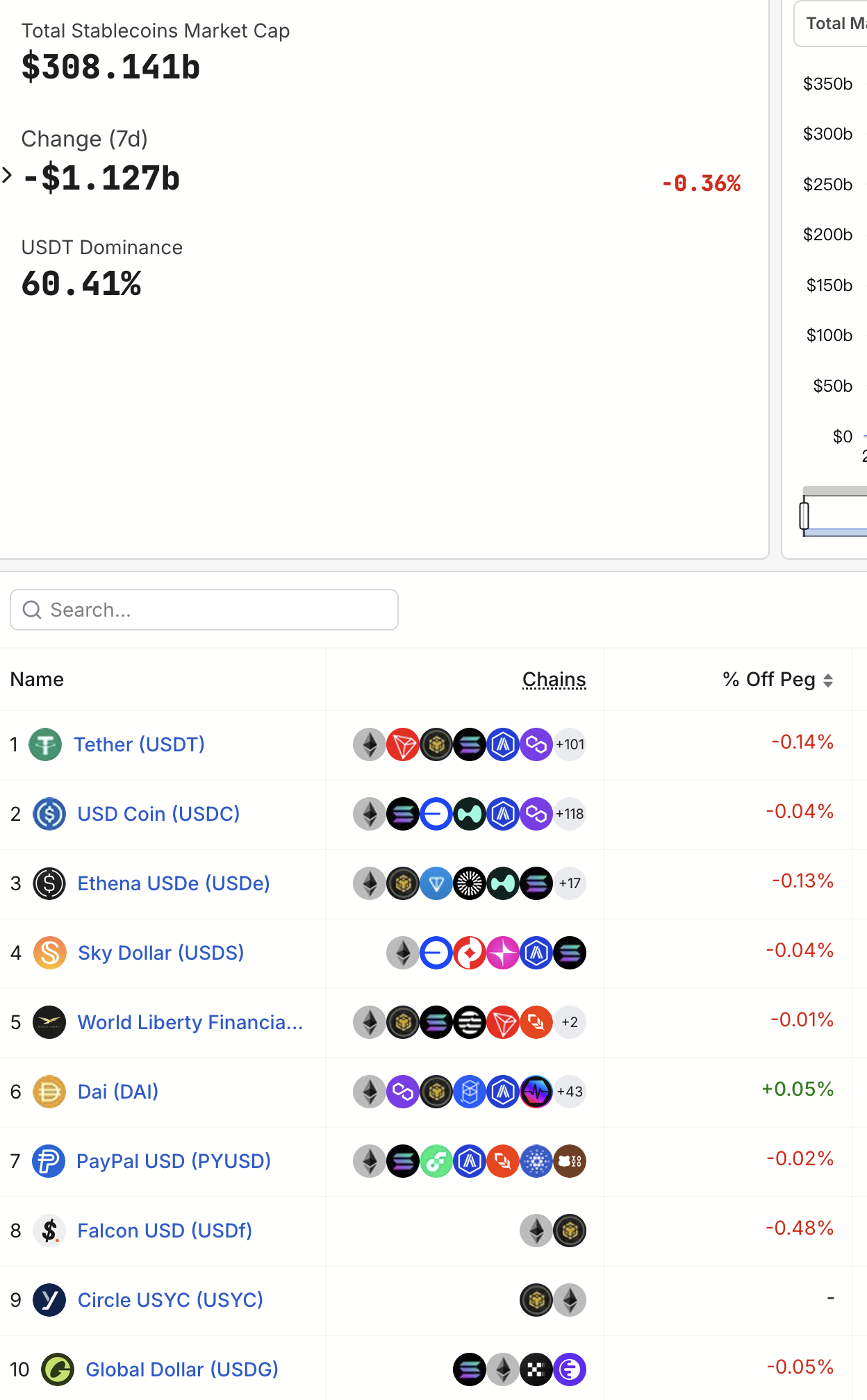Click the Global Dollar logo icon

point(58,1369)
